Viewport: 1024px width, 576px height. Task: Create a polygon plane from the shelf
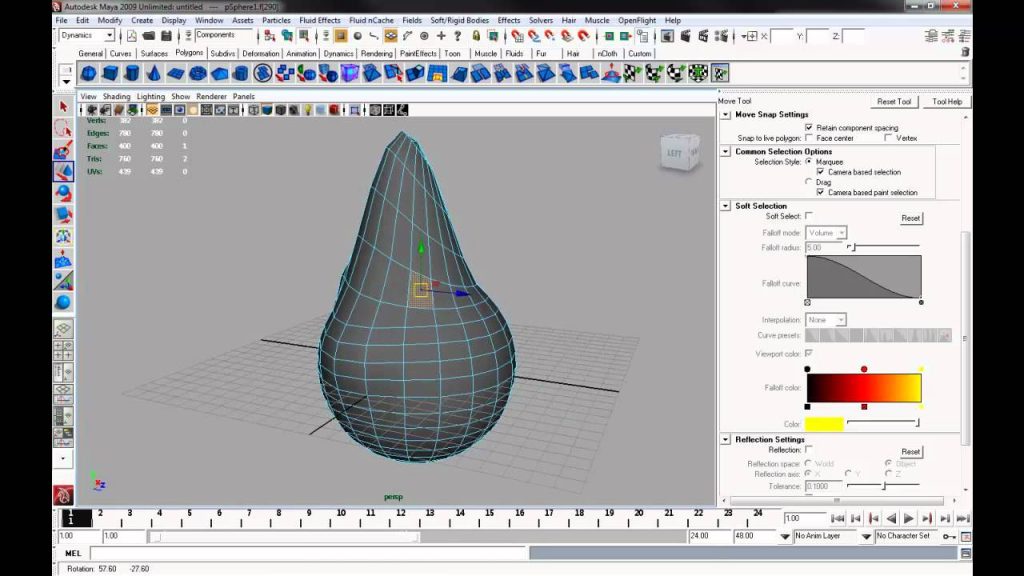click(x=176, y=73)
